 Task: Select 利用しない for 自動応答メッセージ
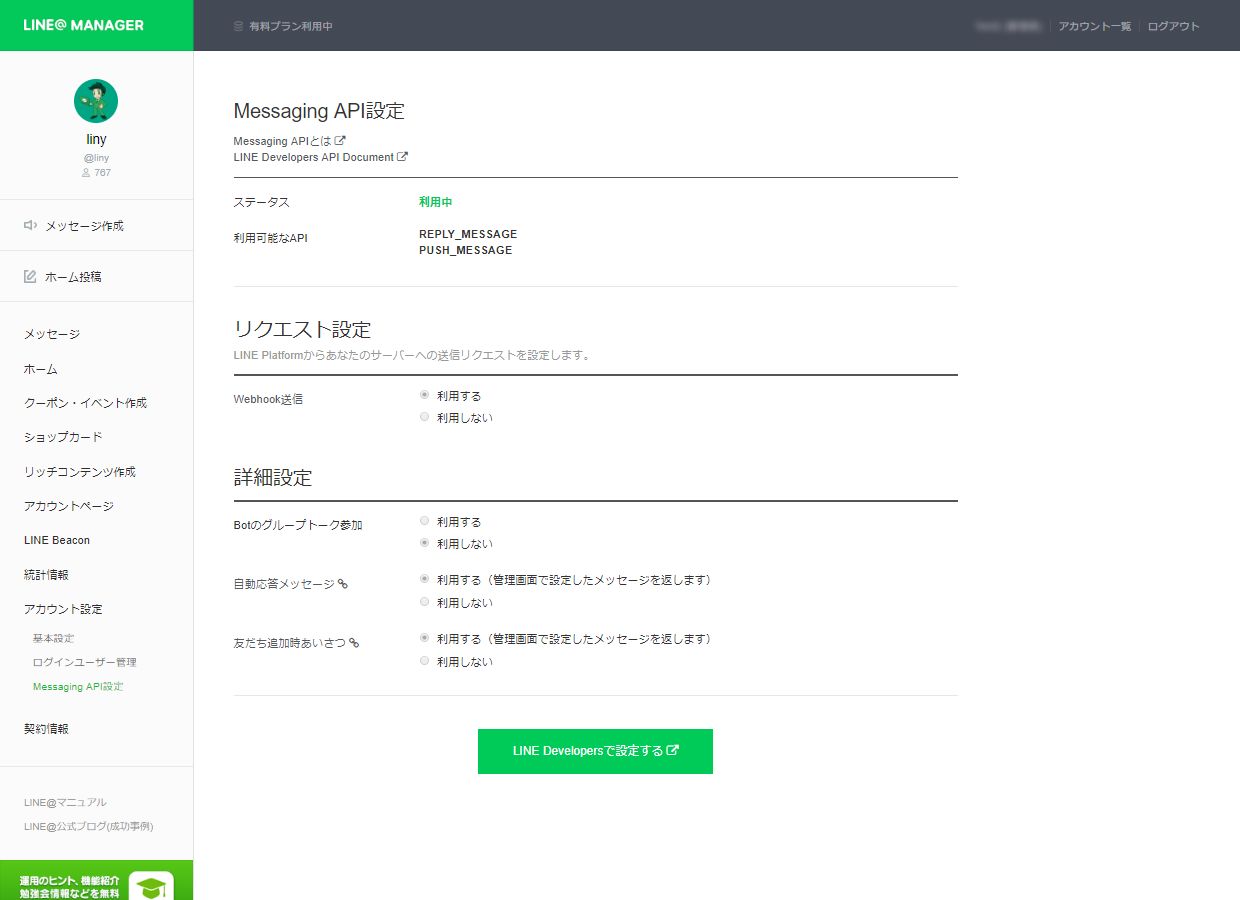click(x=425, y=602)
